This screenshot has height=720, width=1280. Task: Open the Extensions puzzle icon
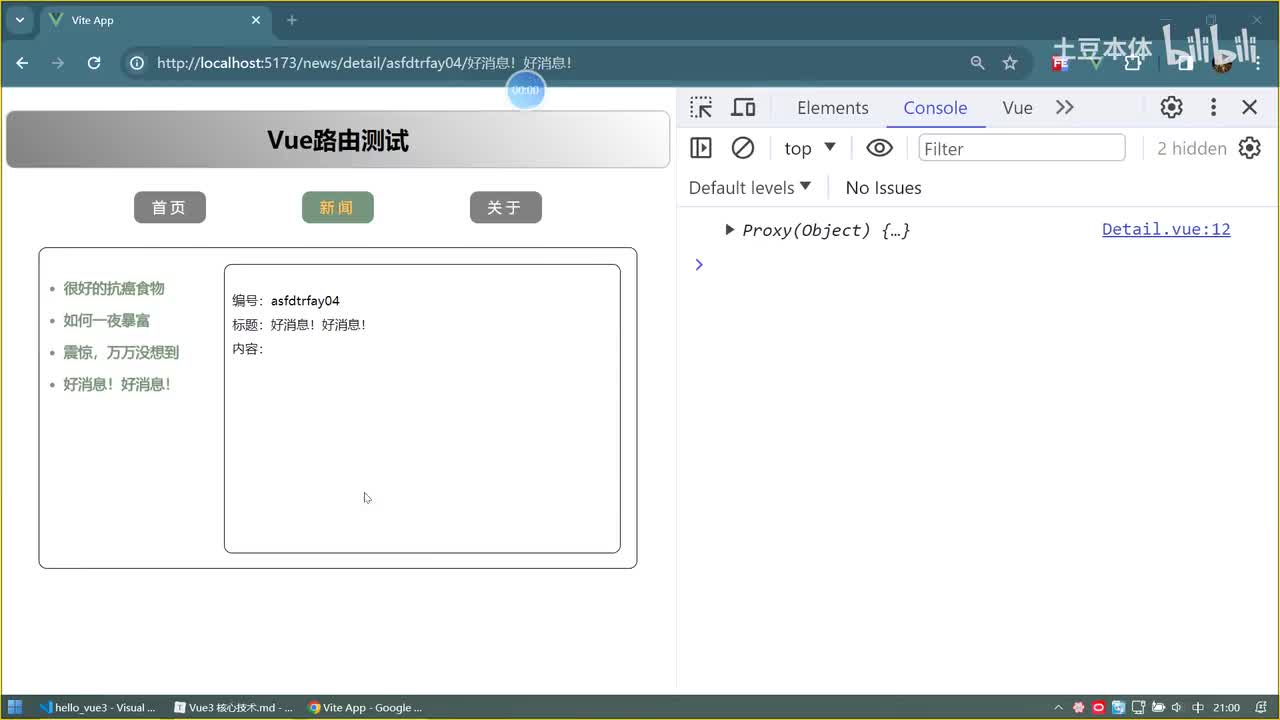click(x=1133, y=63)
